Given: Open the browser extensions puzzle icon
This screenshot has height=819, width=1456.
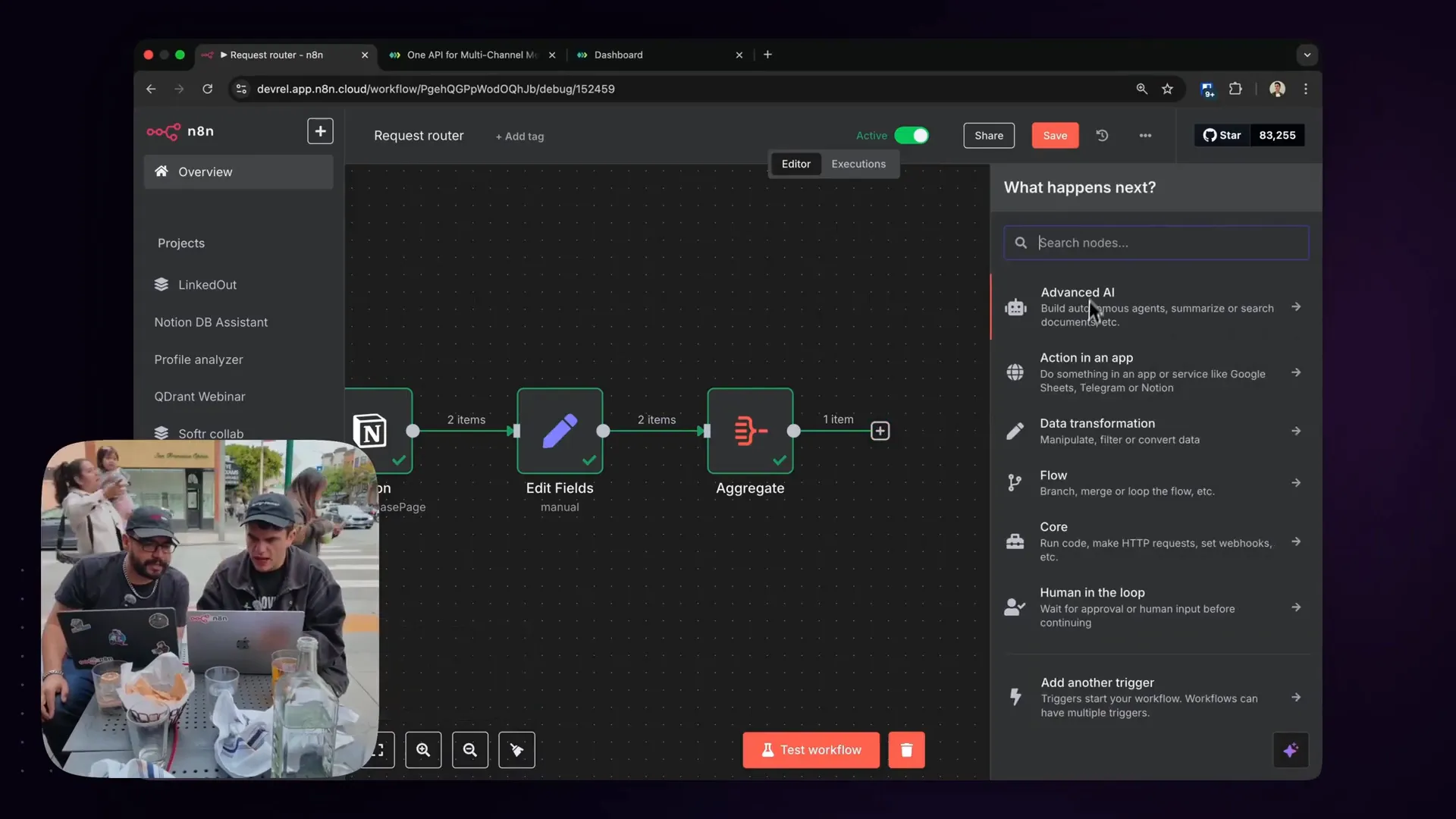Looking at the screenshot, I should pyautogui.click(x=1235, y=89).
